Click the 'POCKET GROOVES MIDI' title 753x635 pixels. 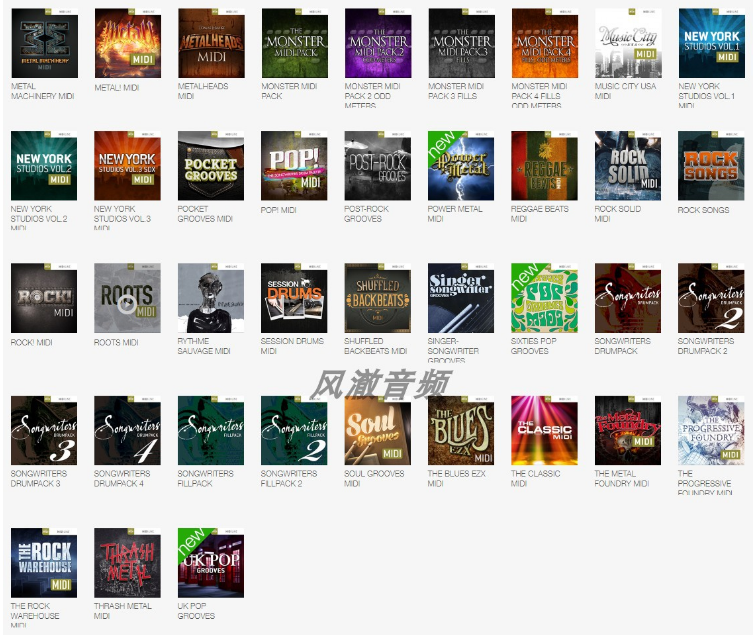coord(205,214)
